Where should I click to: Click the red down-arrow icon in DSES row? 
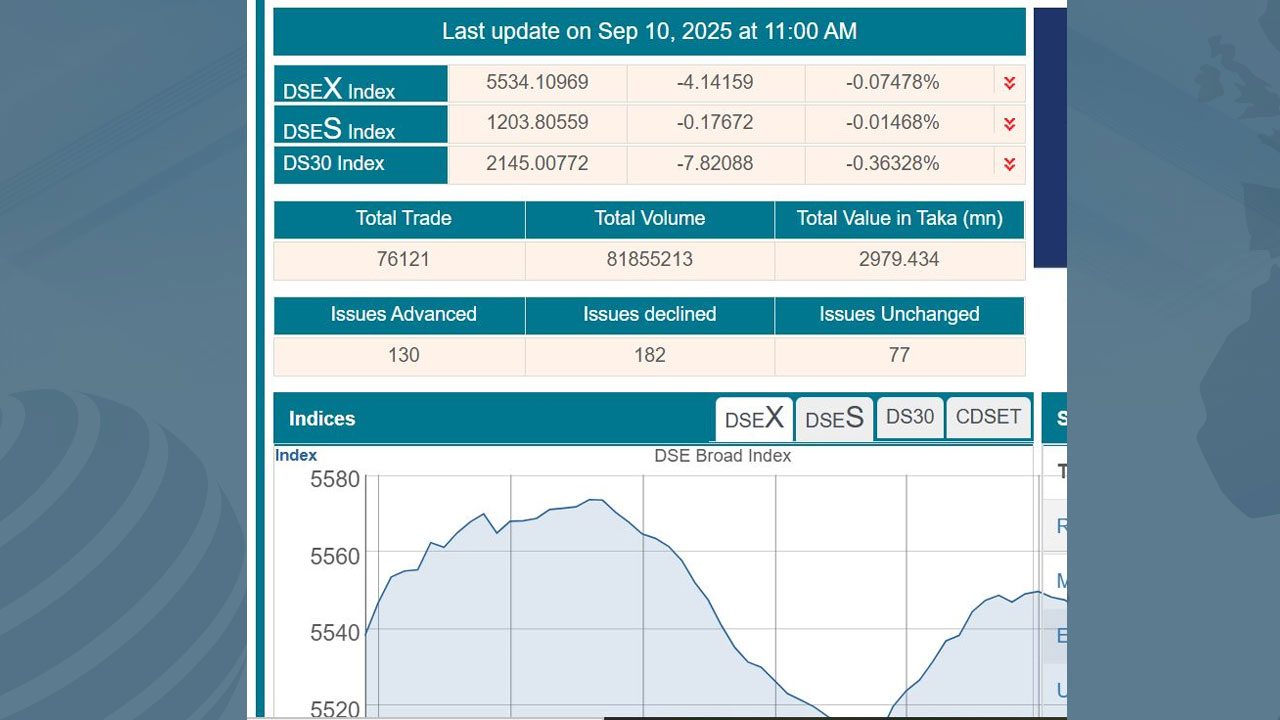pos(1009,124)
